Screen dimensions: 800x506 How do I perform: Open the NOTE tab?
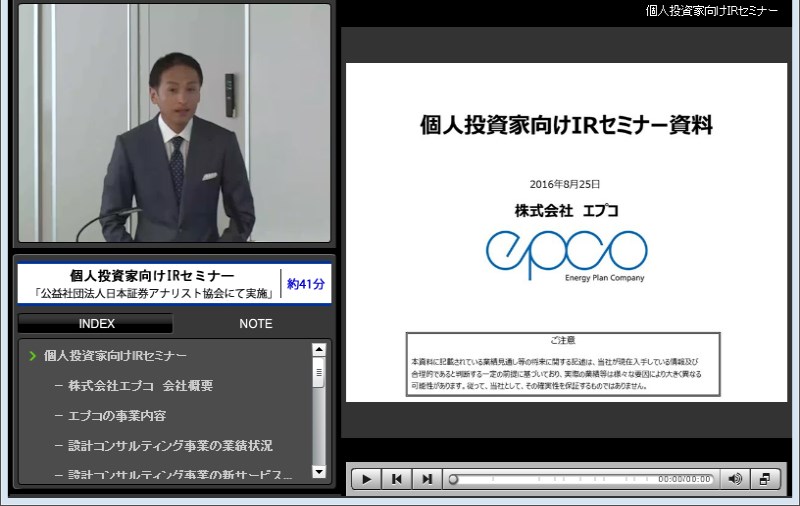(x=256, y=323)
